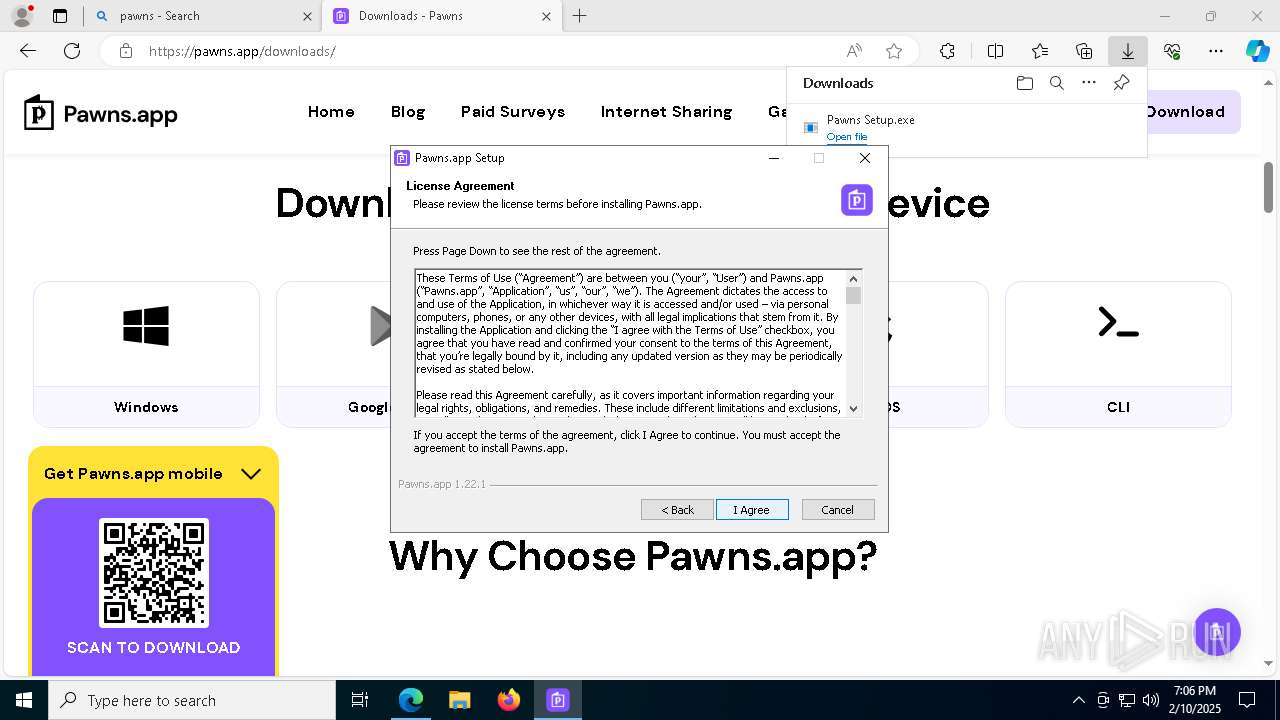The width and height of the screenshot is (1280, 720).
Task: Refresh the current page
Action: 72,51
